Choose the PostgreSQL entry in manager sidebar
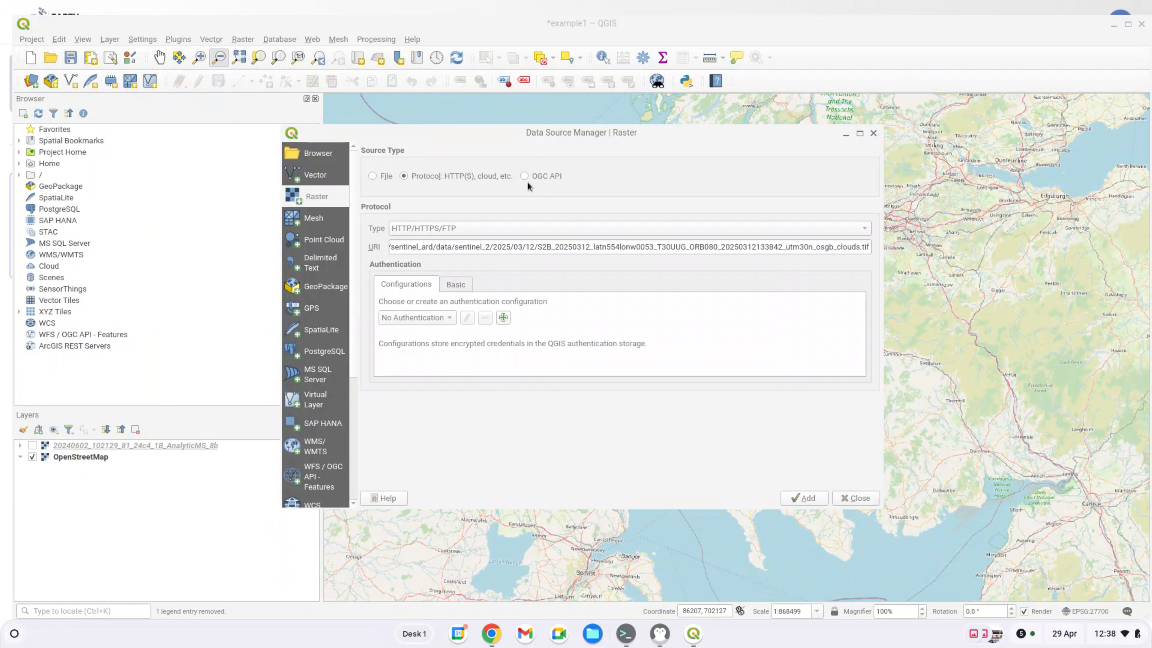Viewport: 1152px width, 648px height. pyautogui.click(x=316, y=351)
